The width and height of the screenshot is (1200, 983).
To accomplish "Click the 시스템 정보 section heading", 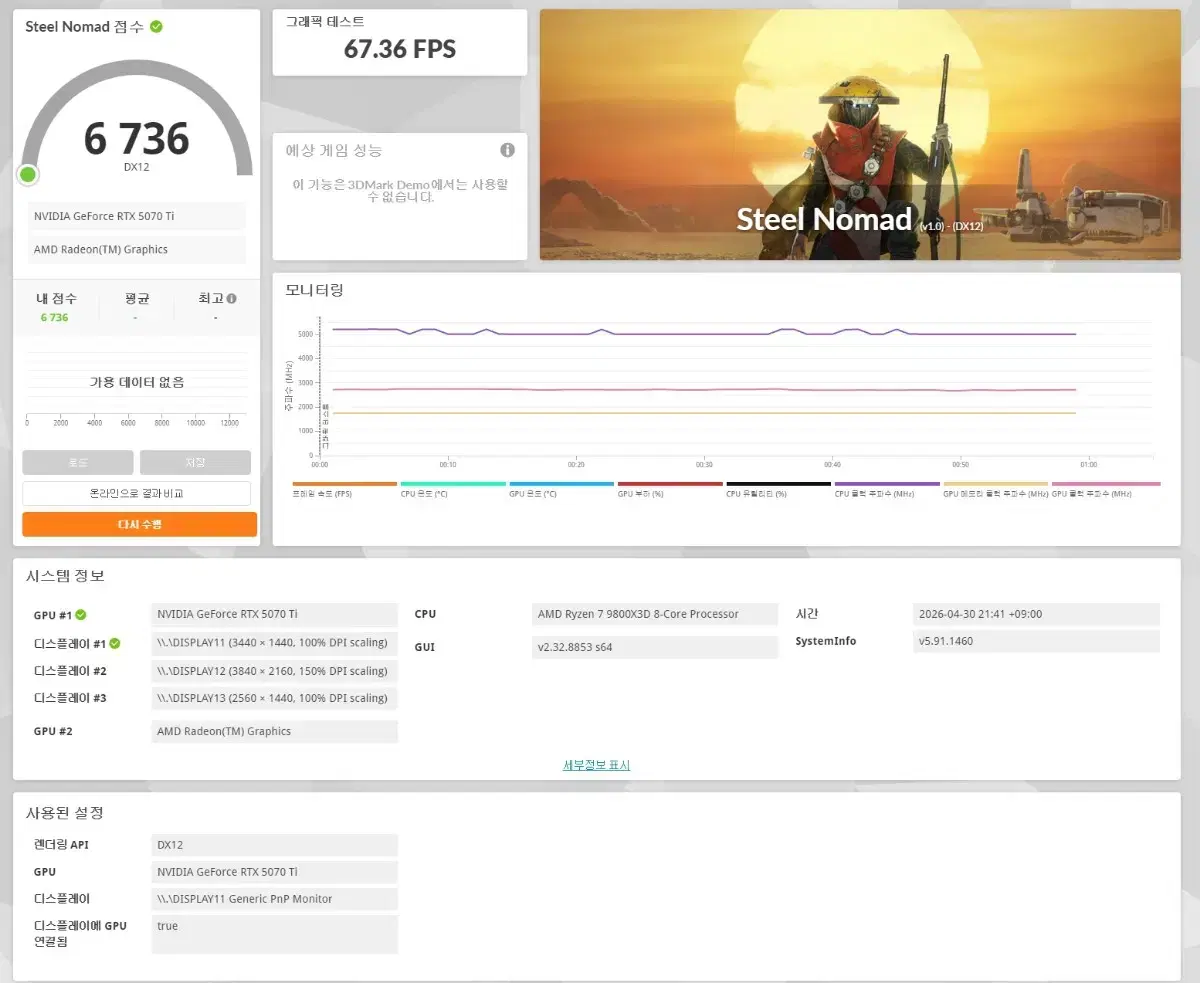I will pos(65,576).
